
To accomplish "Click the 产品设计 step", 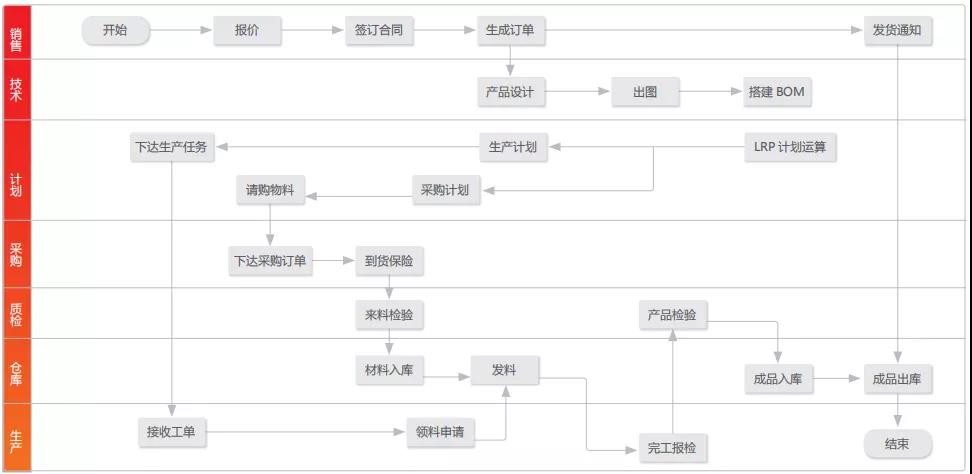I will pos(511,92).
